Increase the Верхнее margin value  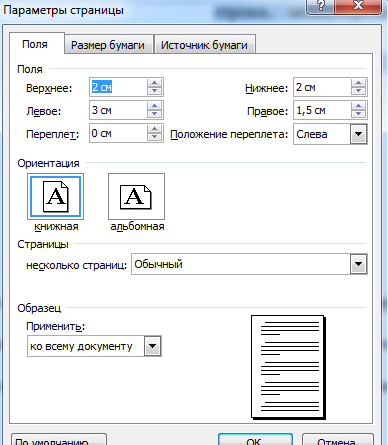(x=154, y=83)
